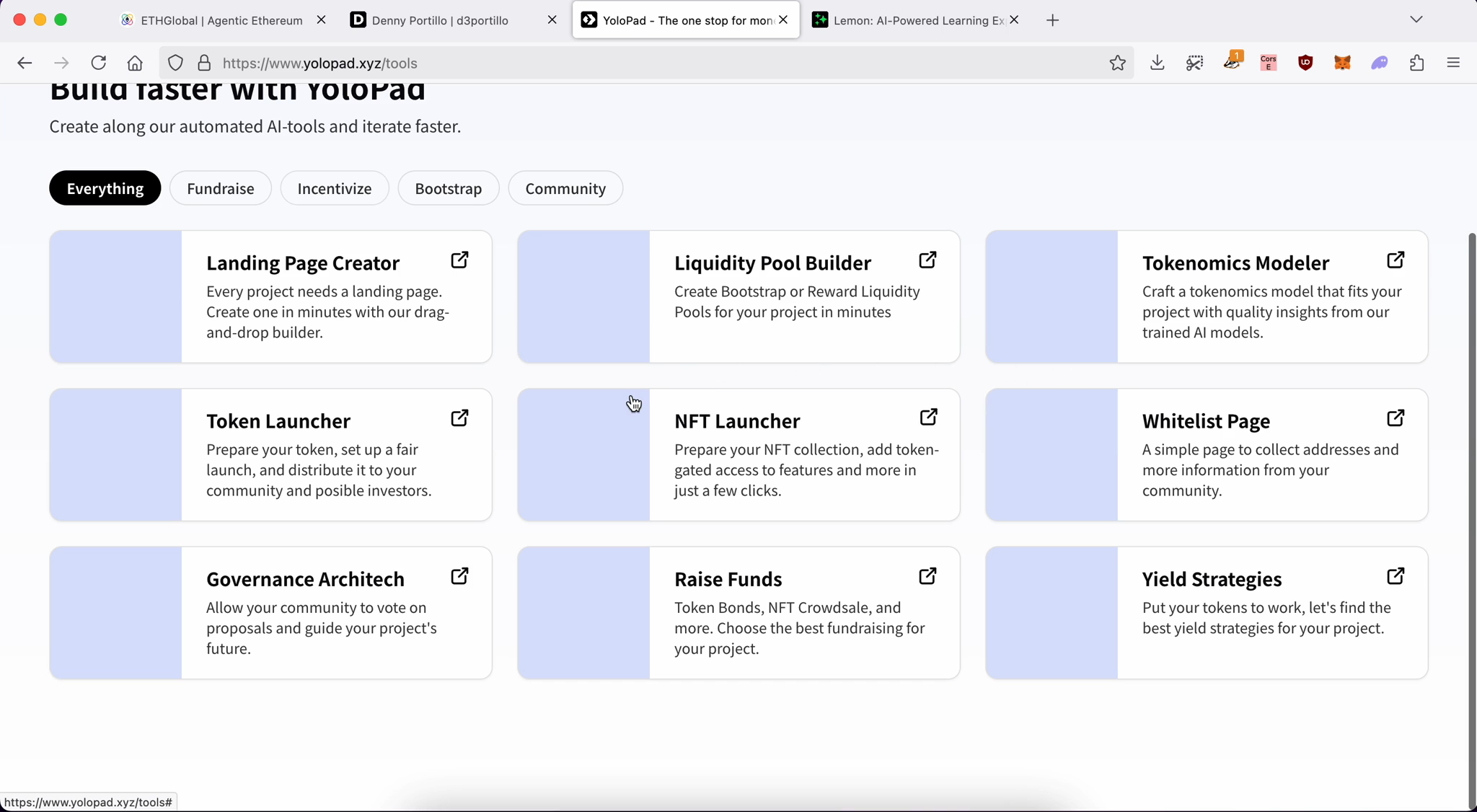Viewport: 1477px width, 812px height.
Task: Toggle tracking protection via the shield icon
Action: tap(175, 63)
